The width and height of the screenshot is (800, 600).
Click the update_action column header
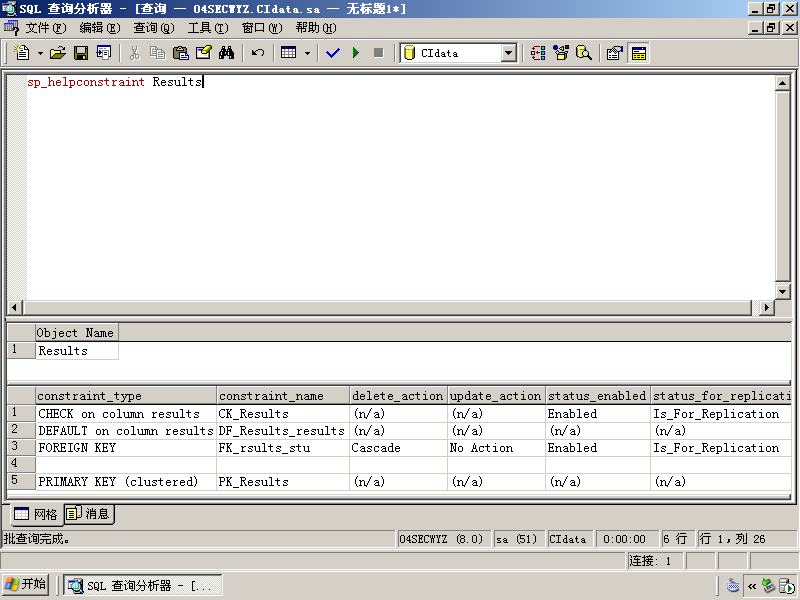[x=496, y=396]
